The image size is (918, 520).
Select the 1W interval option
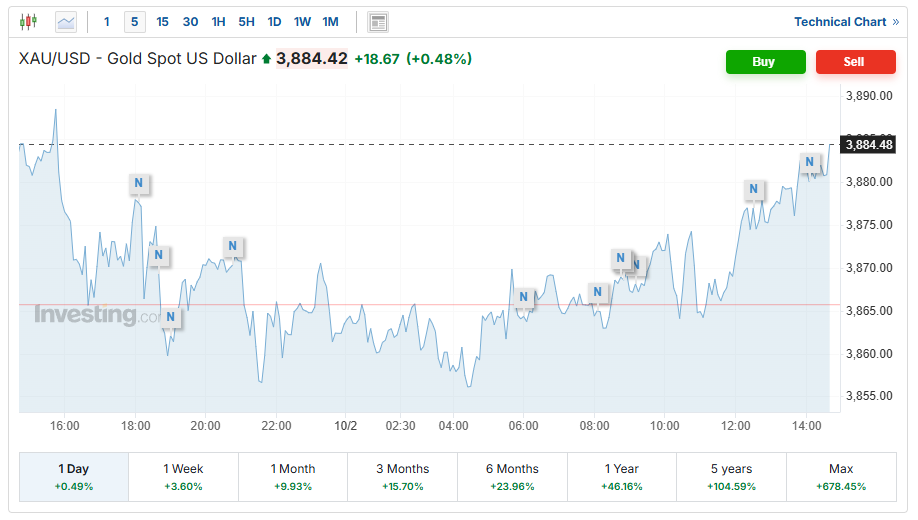pyautogui.click(x=302, y=21)
